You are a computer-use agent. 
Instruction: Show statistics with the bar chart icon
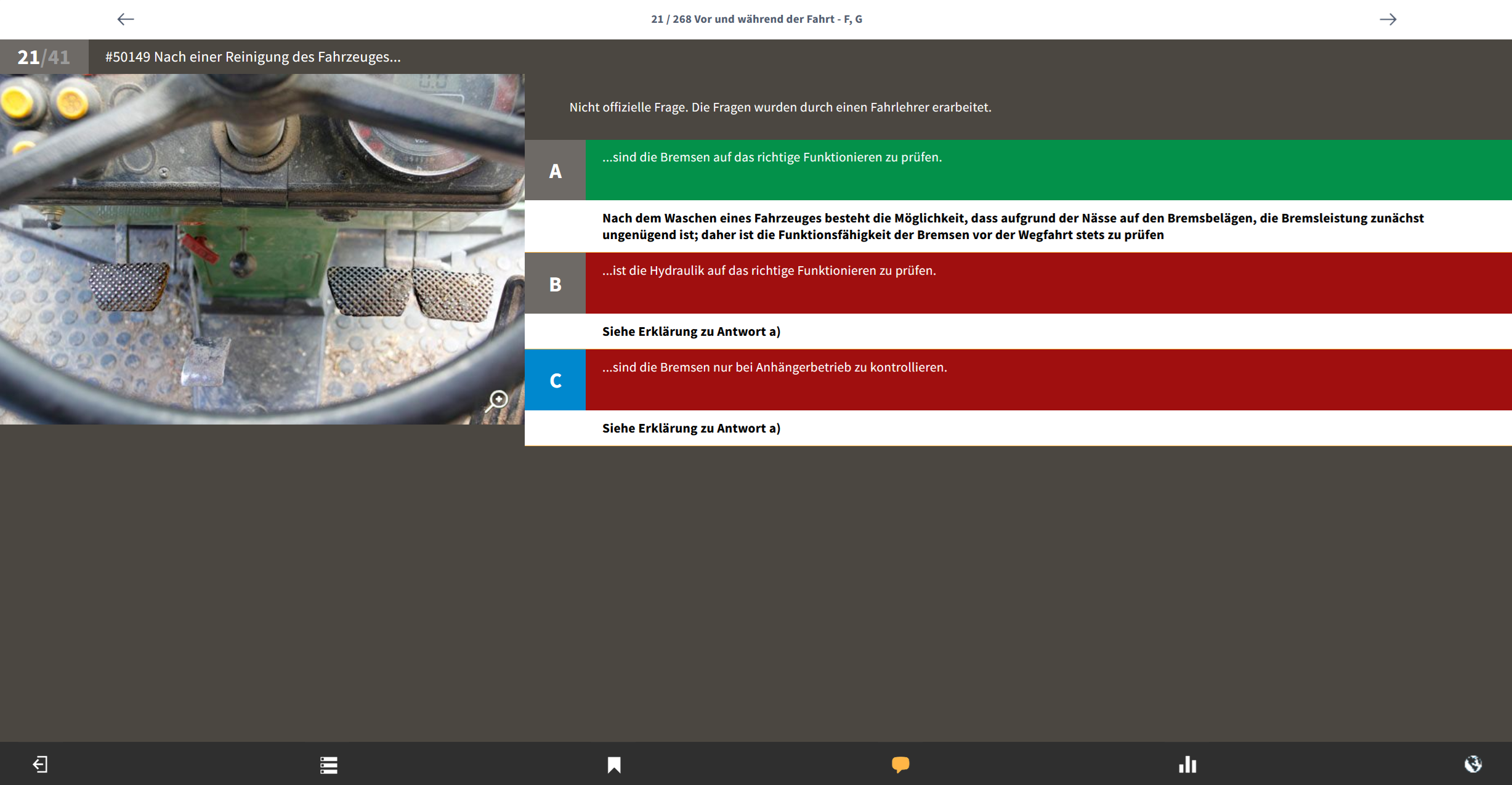(1187, 765)
